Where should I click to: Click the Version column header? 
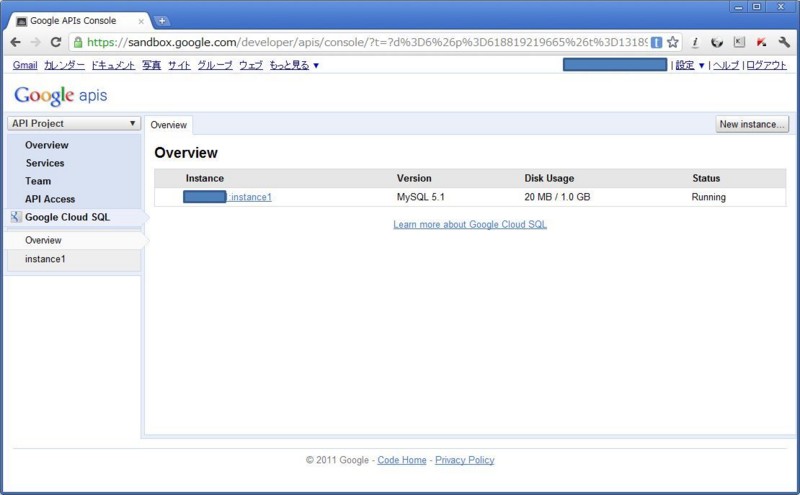click(x=414, y=178)
